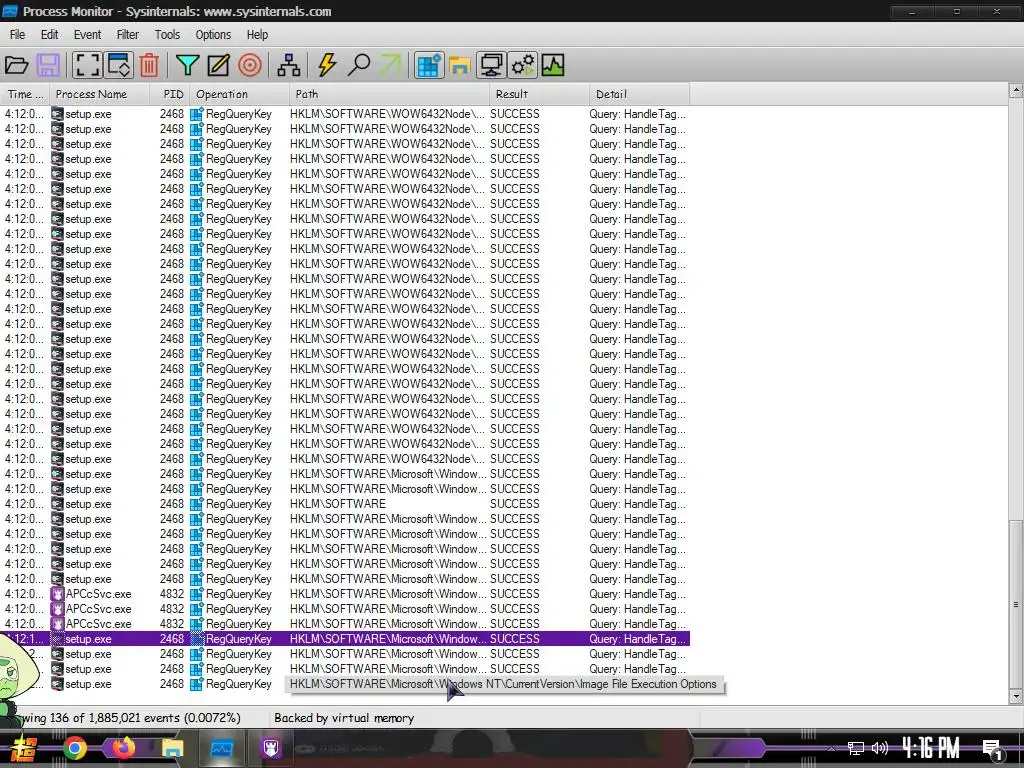This screenshot has height=768, width=1024.
Task: Click the Detail column header
Action: 639,94
